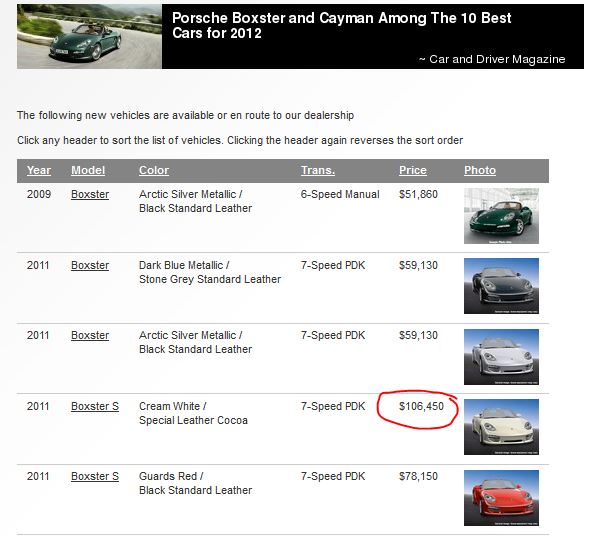Select the $106,450 price cell
601x536 pixels.
tap(421, 406)
